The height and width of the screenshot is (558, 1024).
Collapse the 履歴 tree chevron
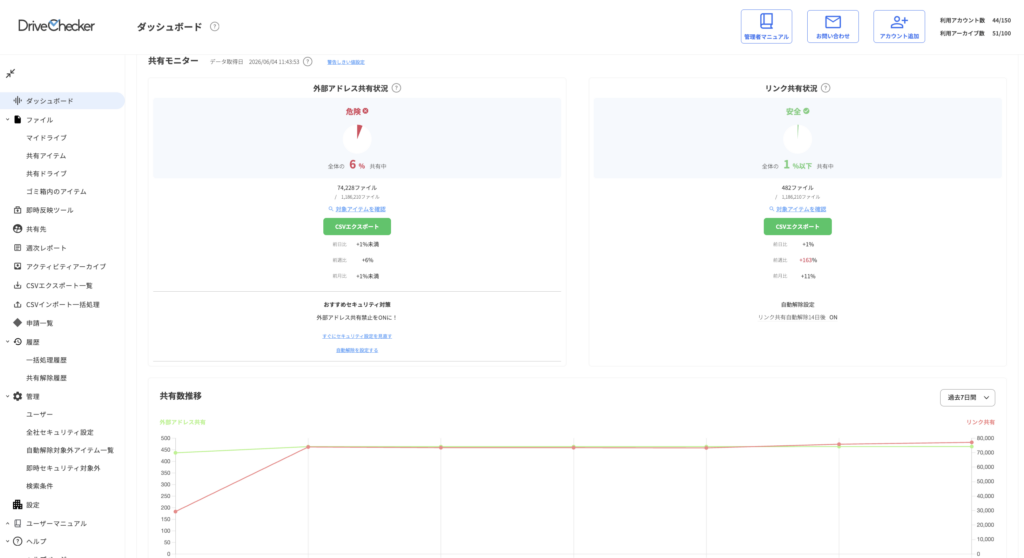click(7, 342)
